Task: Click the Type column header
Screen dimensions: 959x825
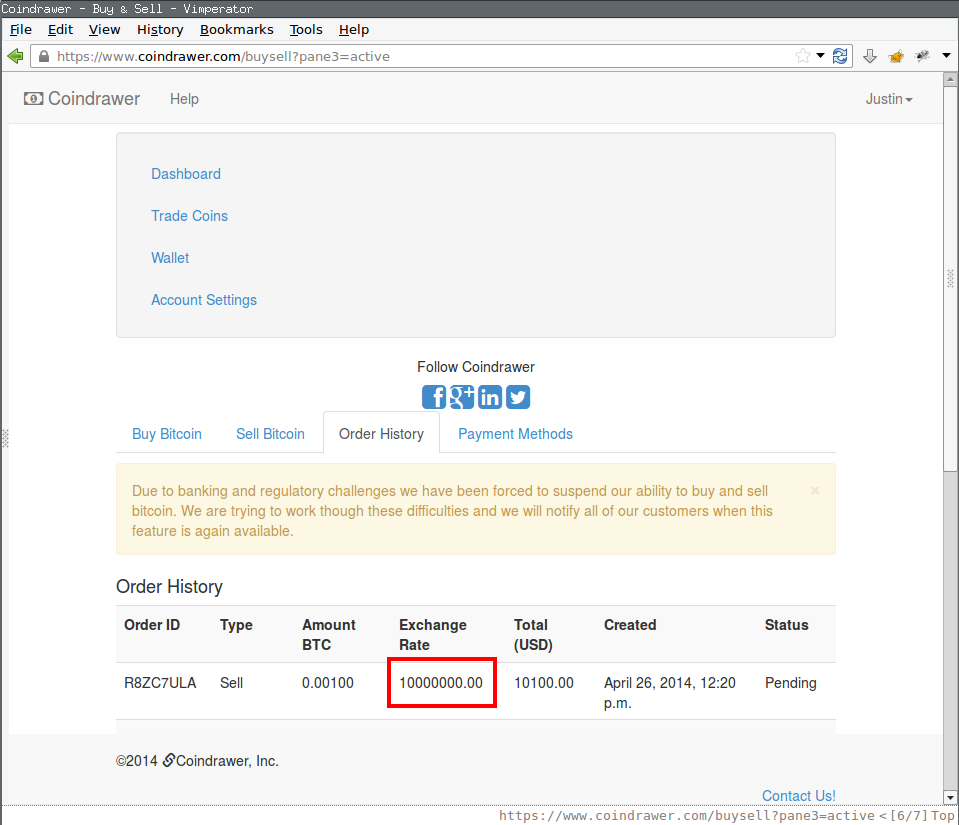Action: 236,625
